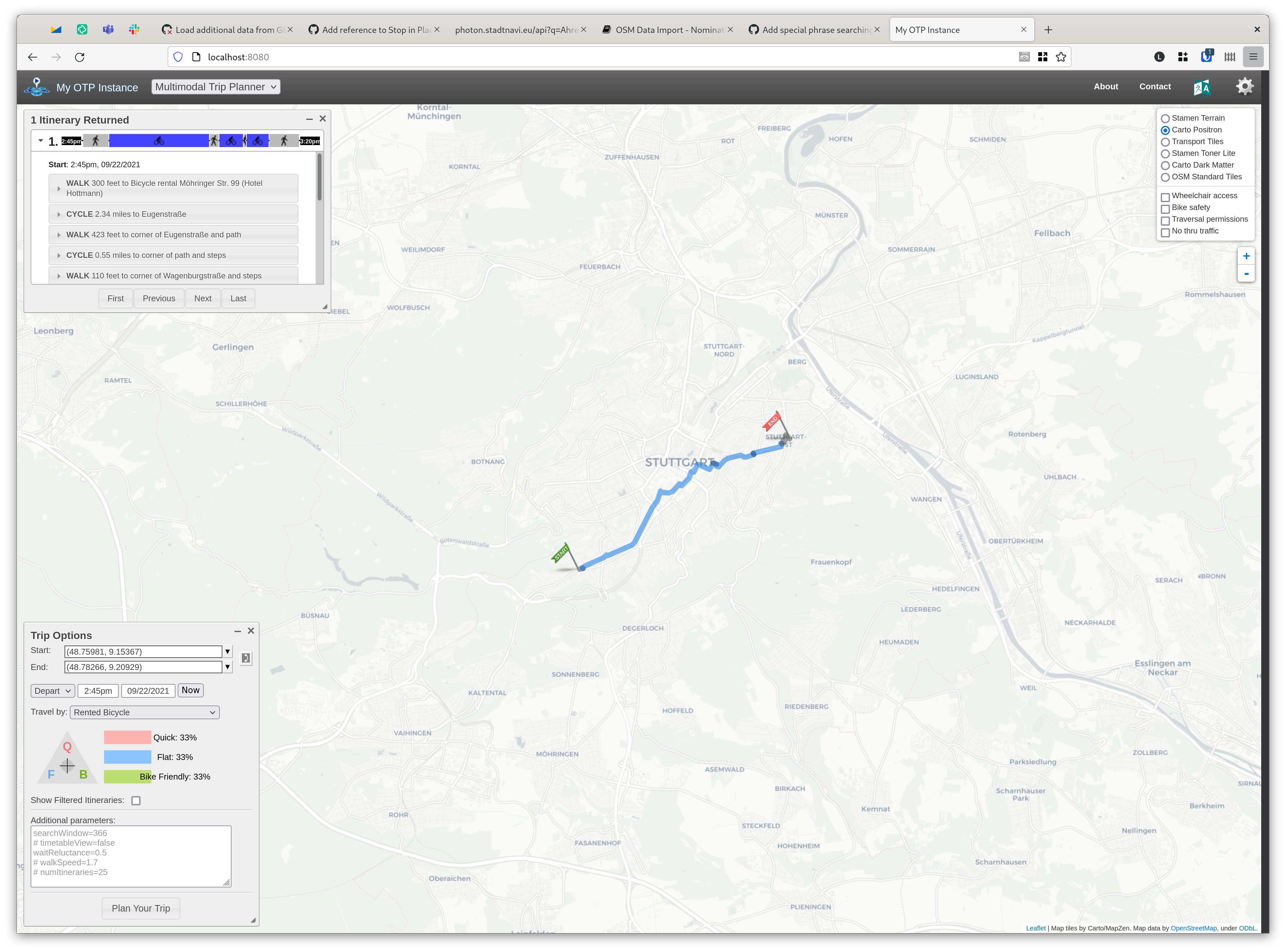Open the language translation icon

tap(1201, 87)
